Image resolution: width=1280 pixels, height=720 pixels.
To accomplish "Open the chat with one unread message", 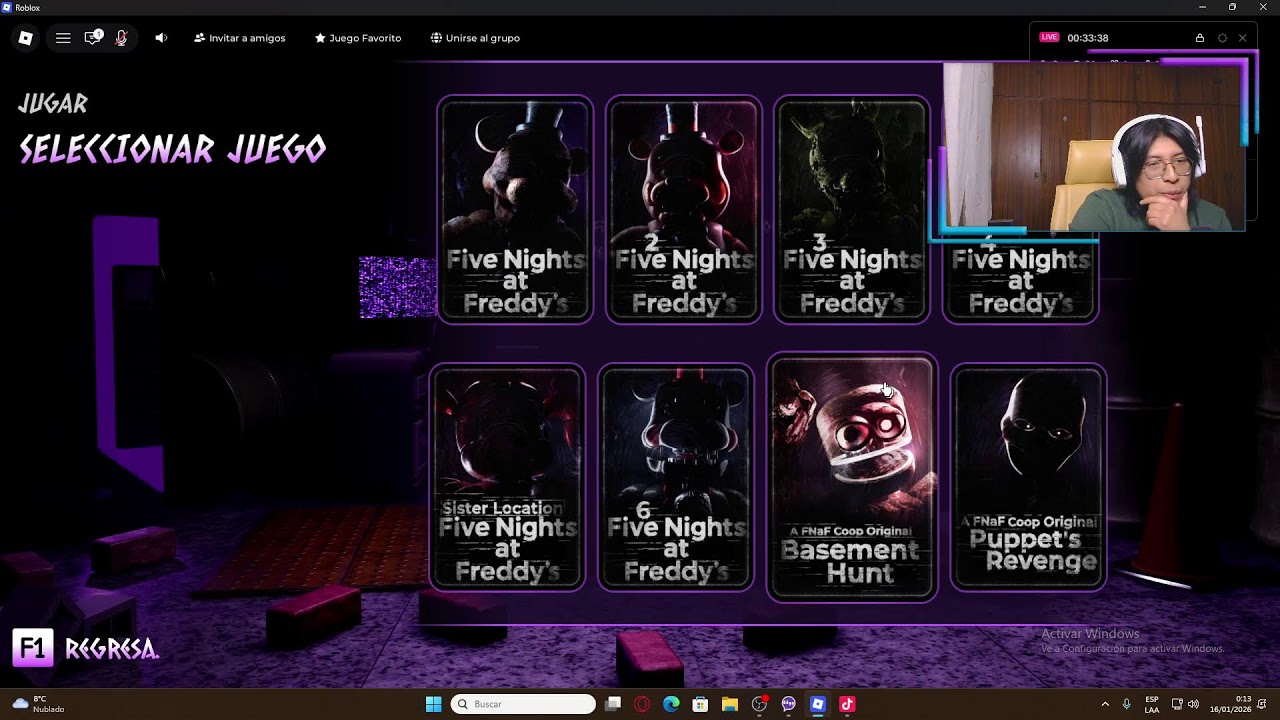I will [93, 38].
